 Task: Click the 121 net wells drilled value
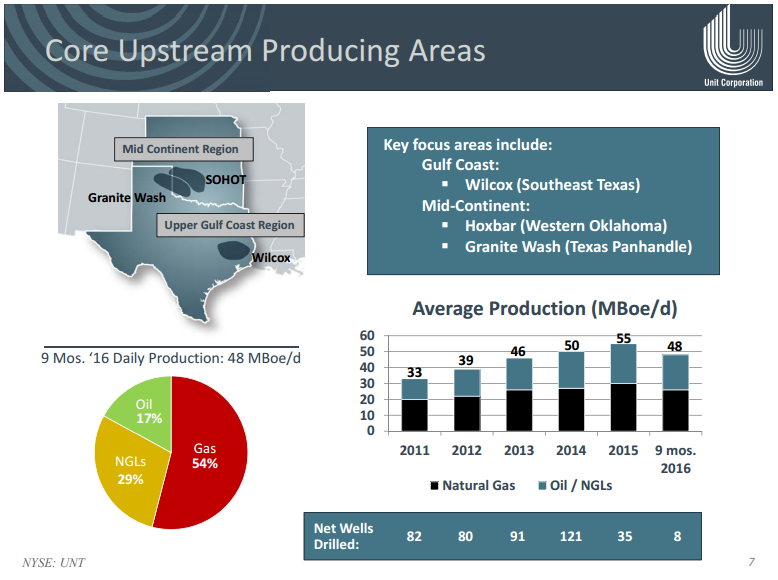coord(571,536)
